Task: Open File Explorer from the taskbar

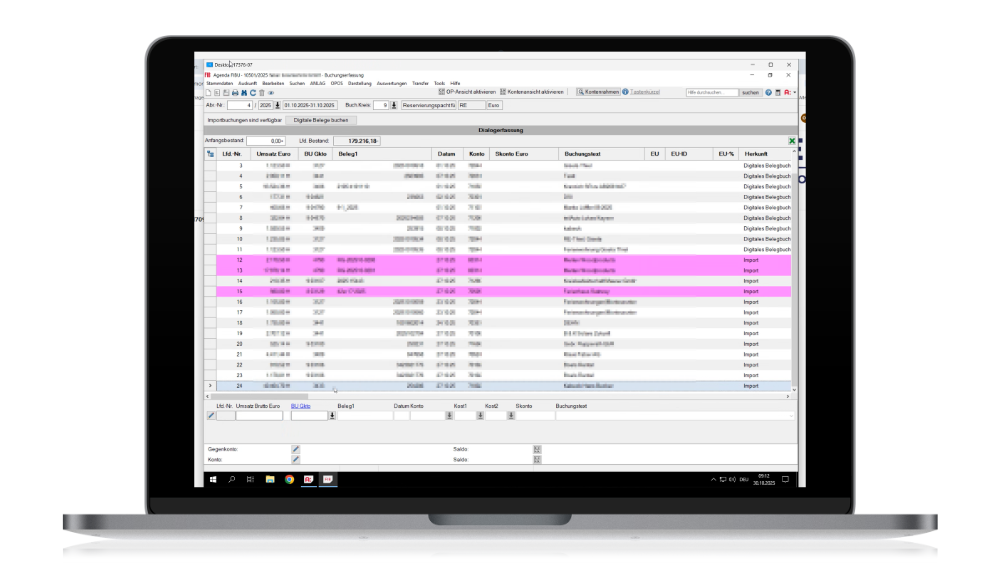Action: click(x=270, y=479)
